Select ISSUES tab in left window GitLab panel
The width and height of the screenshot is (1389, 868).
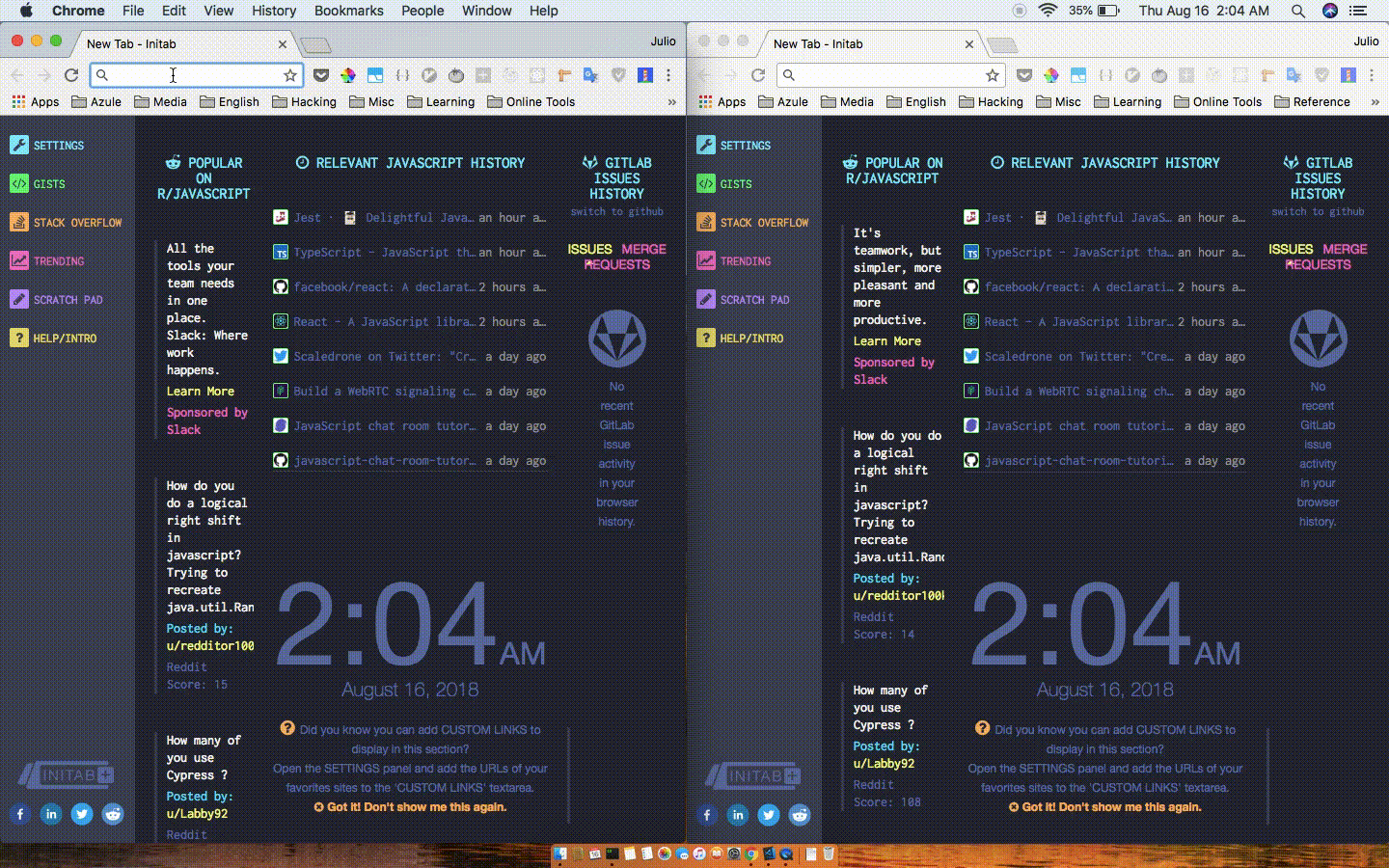pyautogui.click(x=589, y=249)
